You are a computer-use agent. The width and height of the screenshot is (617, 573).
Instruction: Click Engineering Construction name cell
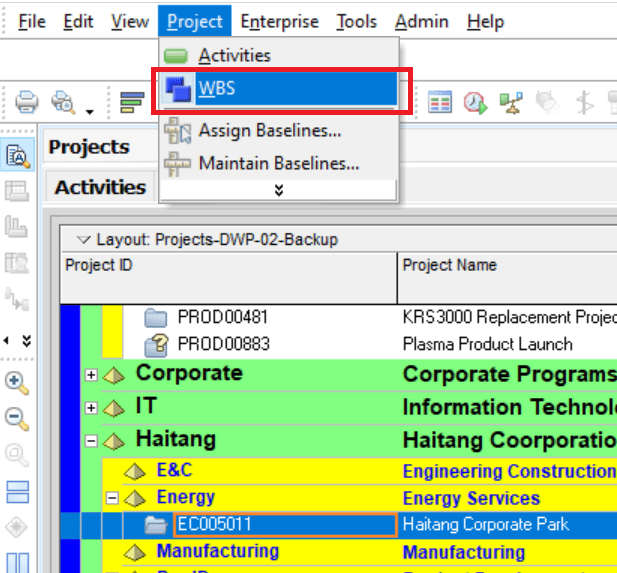[x=508, y=471]
